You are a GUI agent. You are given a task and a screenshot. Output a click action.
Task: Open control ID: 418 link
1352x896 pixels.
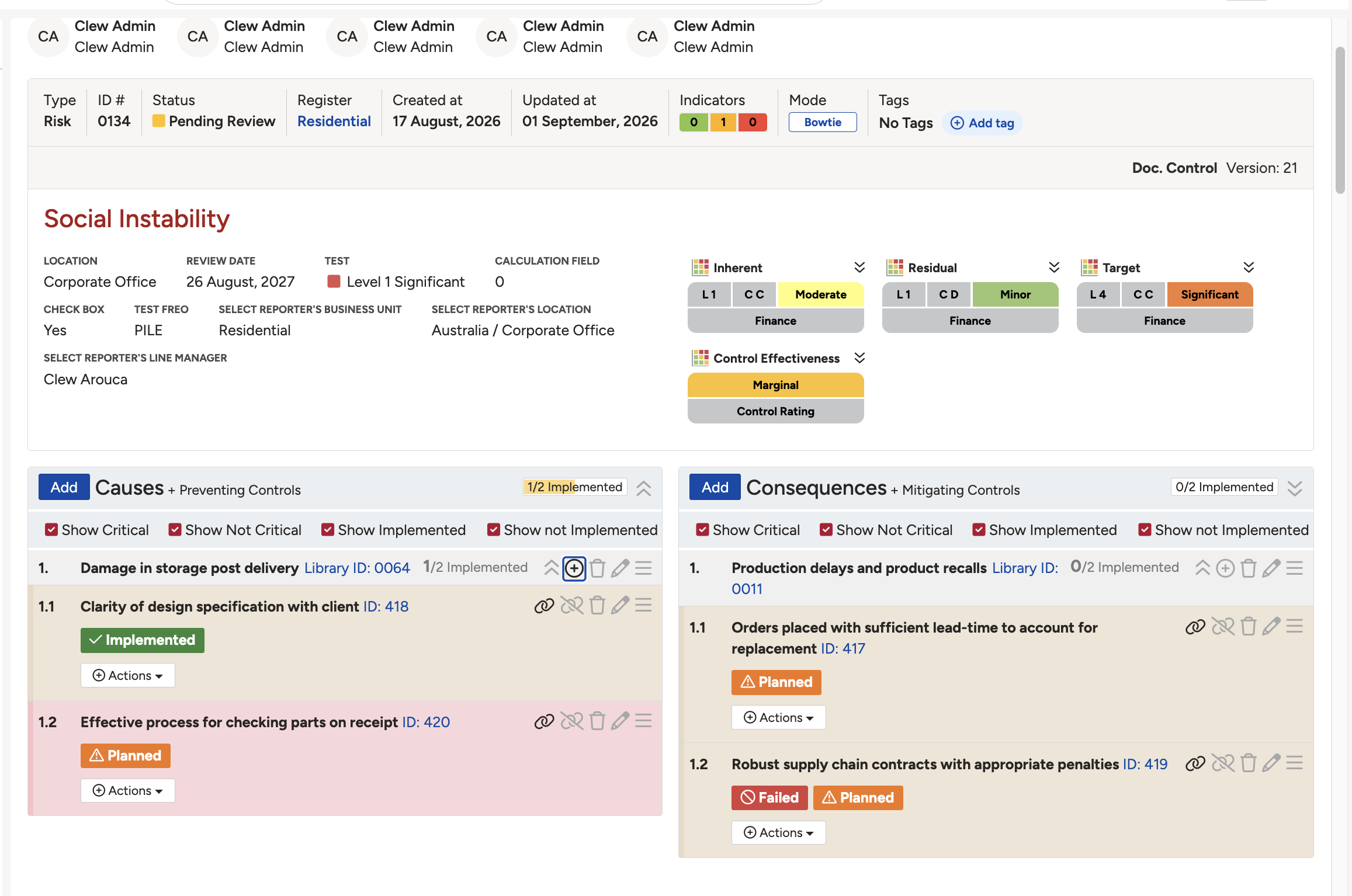(386, 606)
